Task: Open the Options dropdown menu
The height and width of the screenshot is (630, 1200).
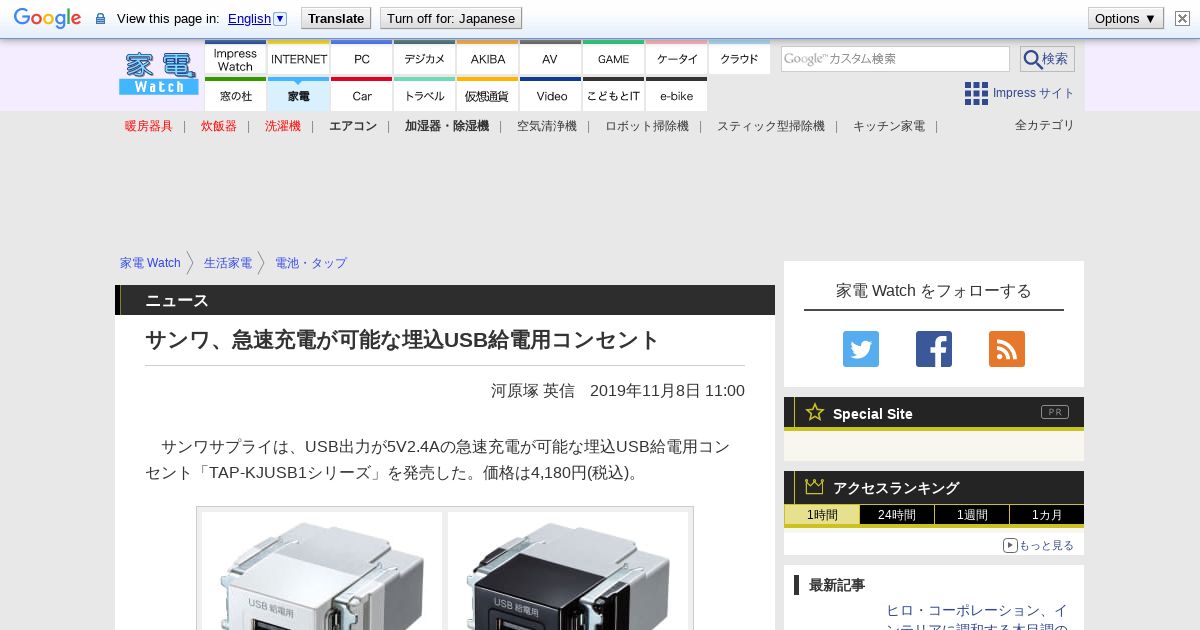Action: tap(1125, 18)
